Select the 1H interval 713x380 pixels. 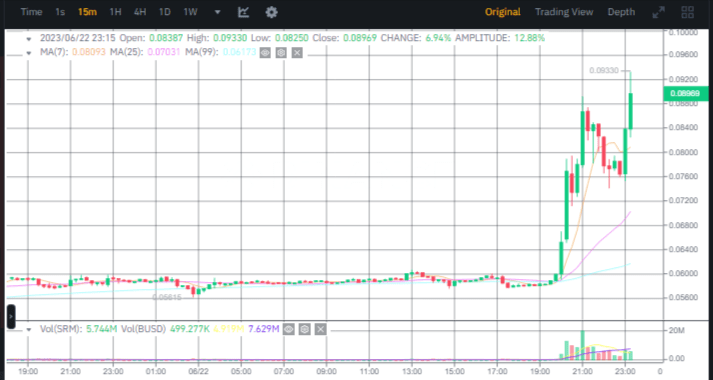coord(115,12)
